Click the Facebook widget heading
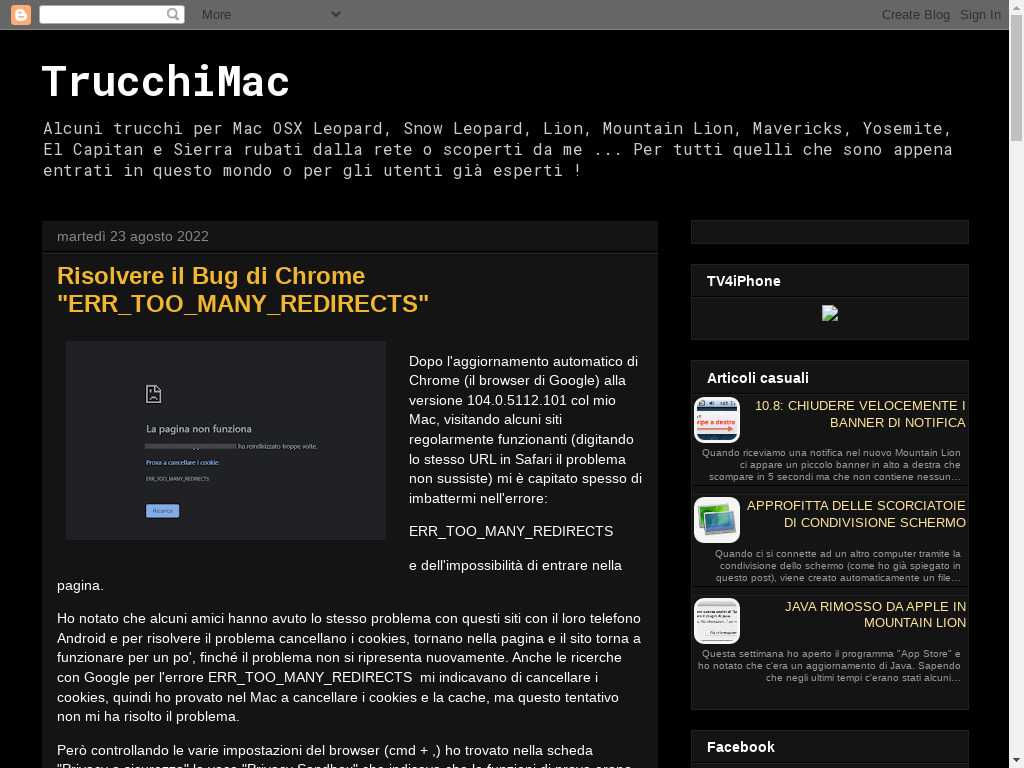 [x=741, y=747]
